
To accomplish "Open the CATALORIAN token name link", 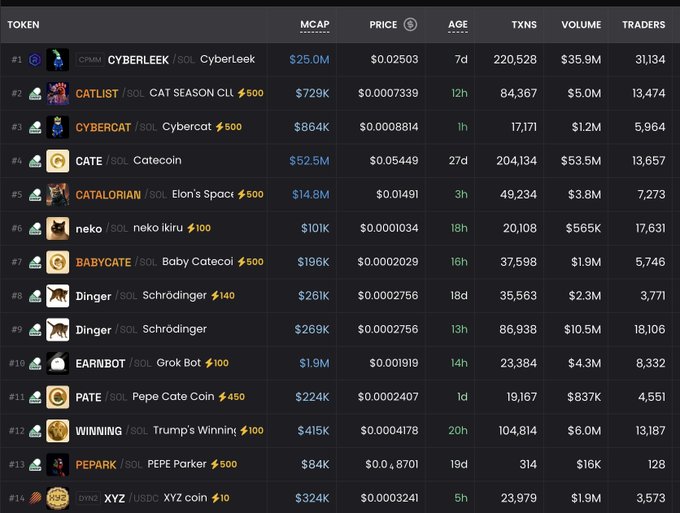I will (x=108, y=195).
